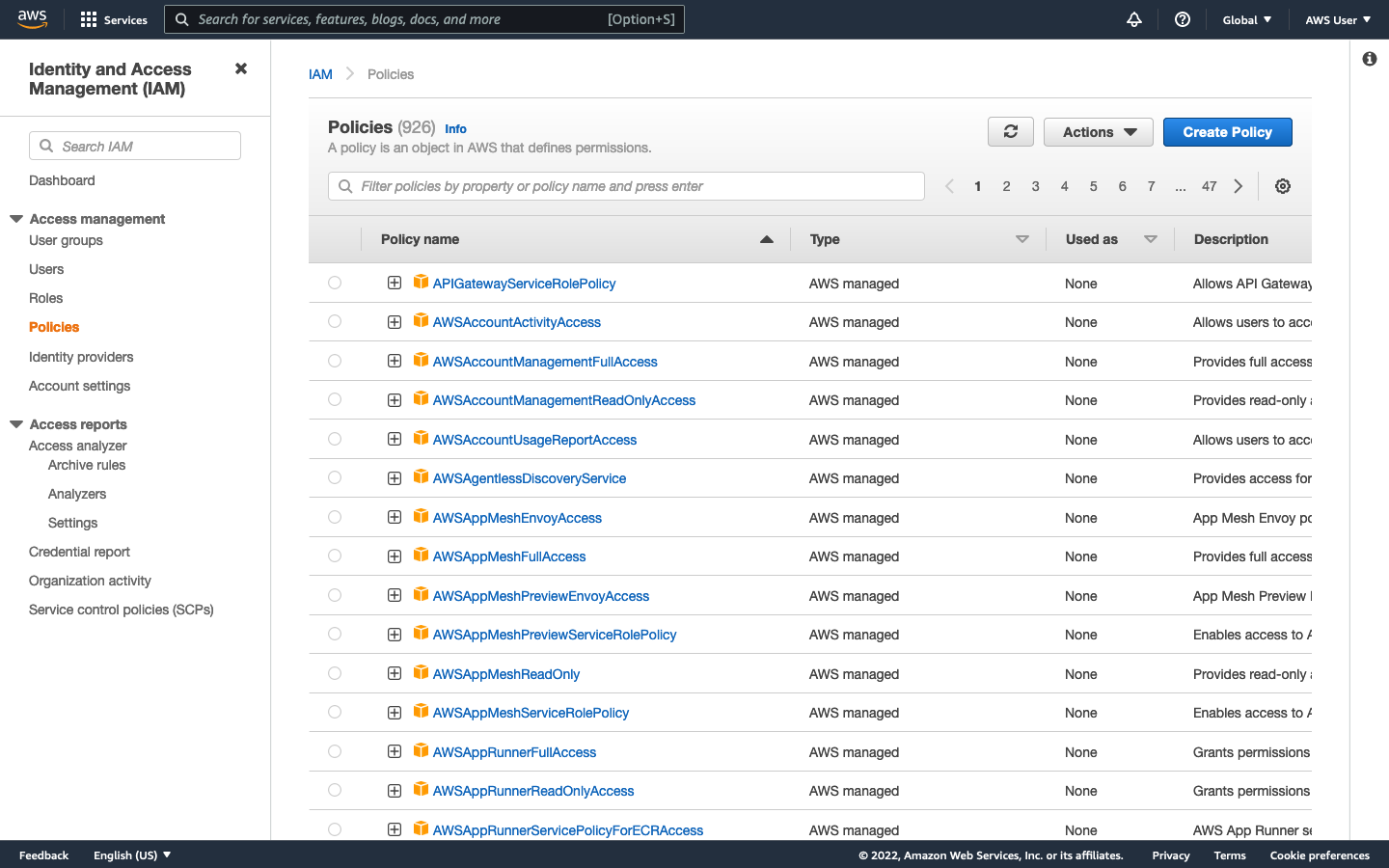
Task: Expand the Type column filter dropdown
Action: pyautogui.click(x=1021, y=239)
